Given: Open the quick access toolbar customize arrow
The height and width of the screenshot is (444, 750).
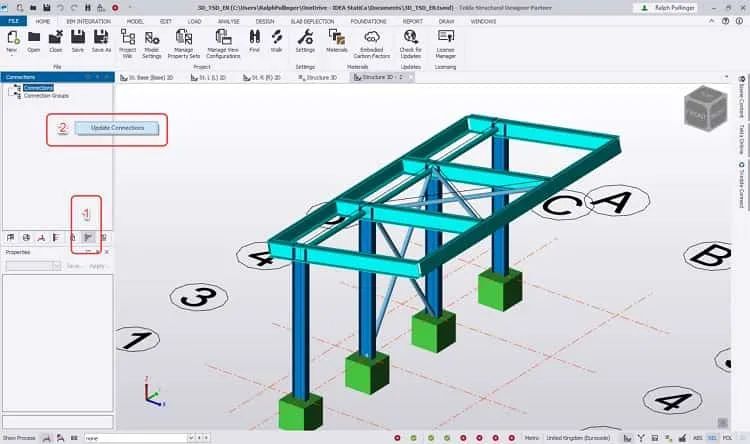Looking at the screenshot, I should coord(130,8).
